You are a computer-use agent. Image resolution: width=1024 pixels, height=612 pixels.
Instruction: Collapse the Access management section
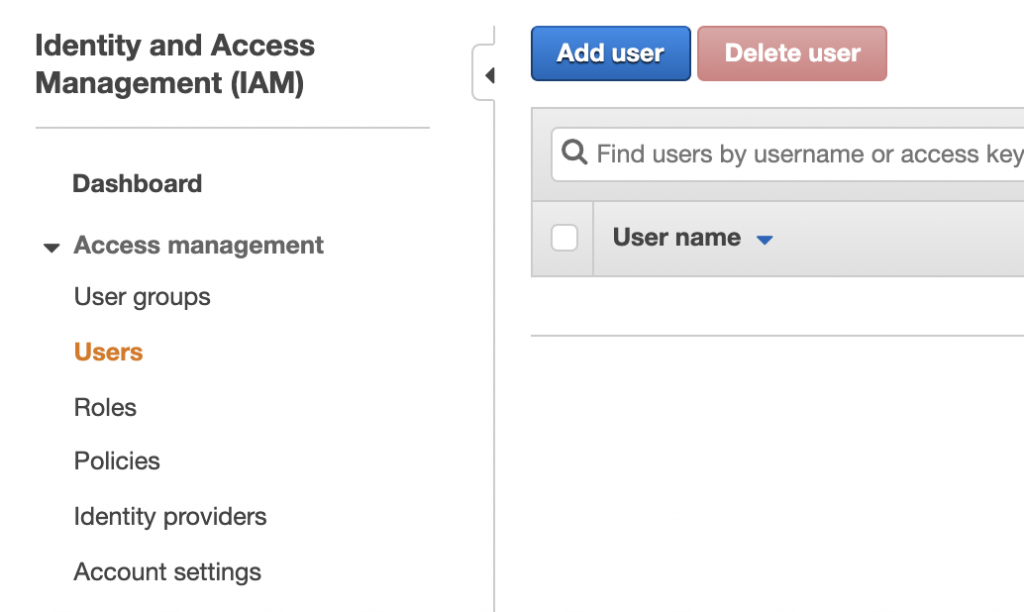point(51,245)
